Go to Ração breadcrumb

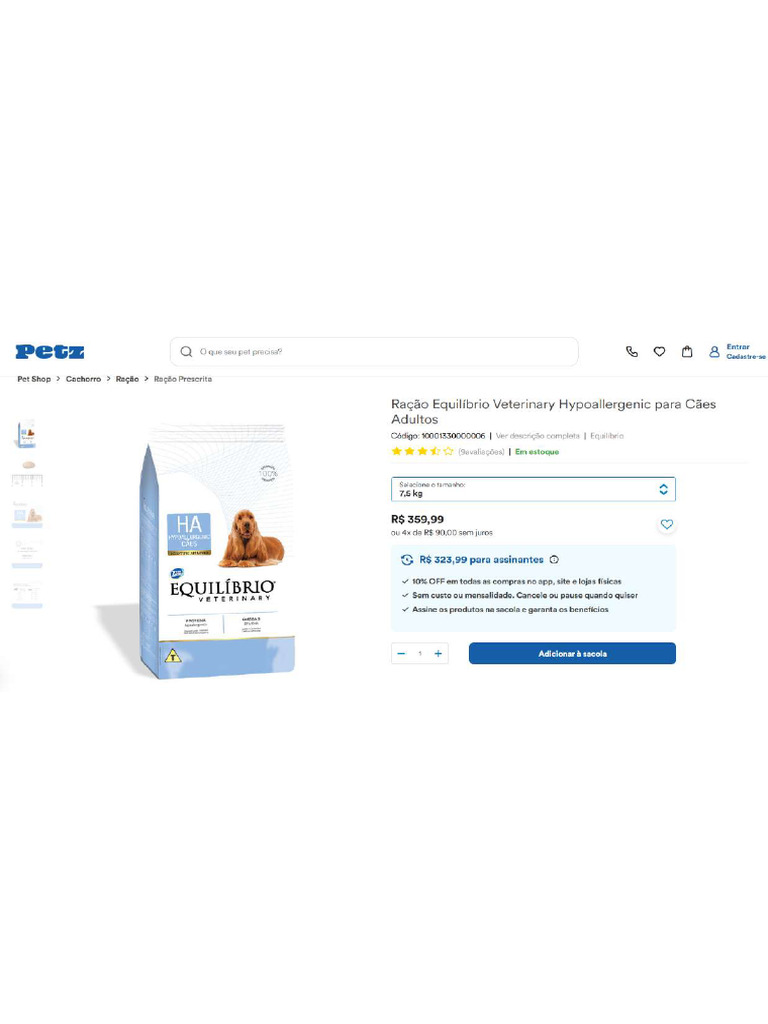click(x=127, y=379)
